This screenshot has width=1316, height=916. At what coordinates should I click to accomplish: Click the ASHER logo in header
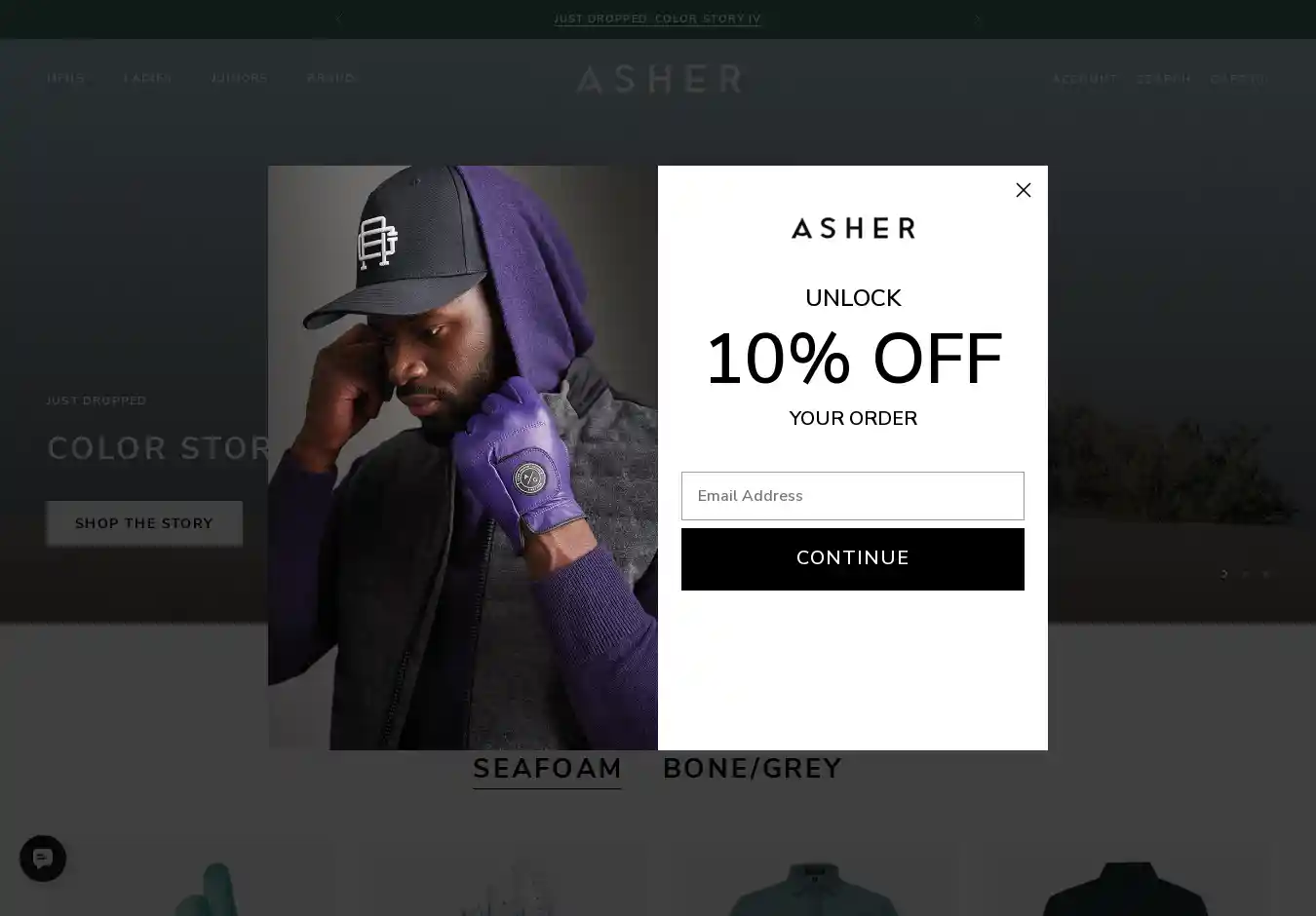click(x=658, y=79)
